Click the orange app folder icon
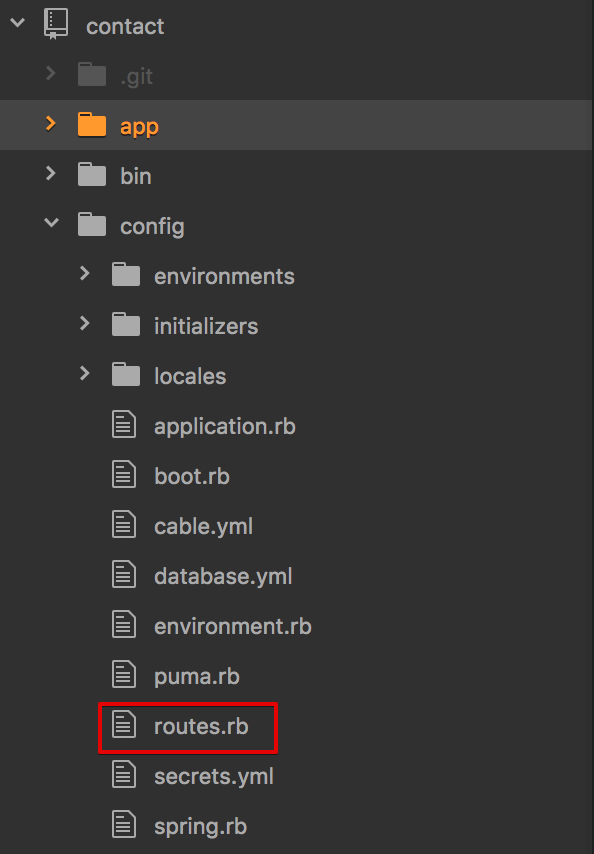This screenshot has width=594, height=854. pos(91,124)
